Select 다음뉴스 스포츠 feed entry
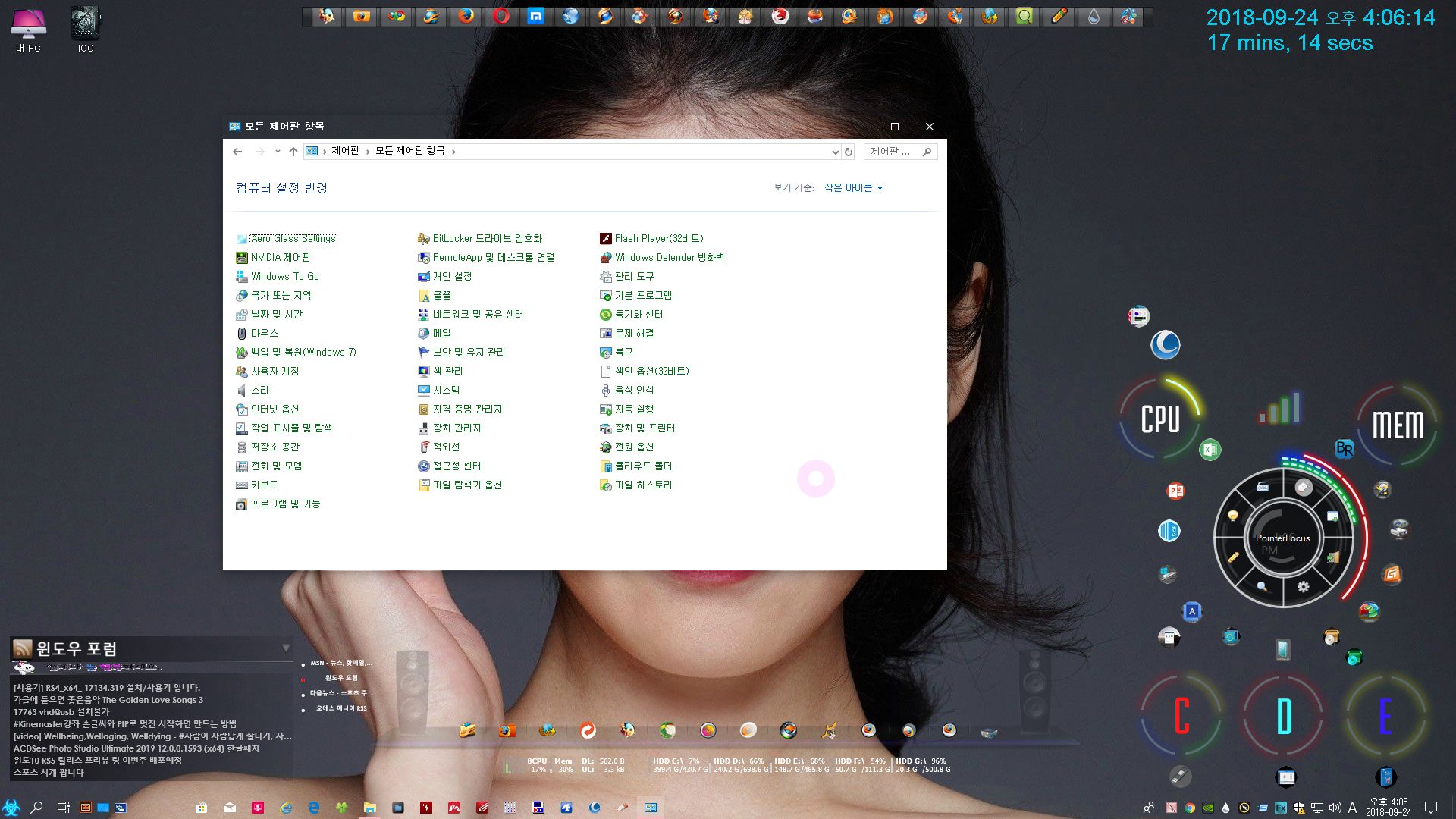The image size is (1456, 819). tap(341, 693)
